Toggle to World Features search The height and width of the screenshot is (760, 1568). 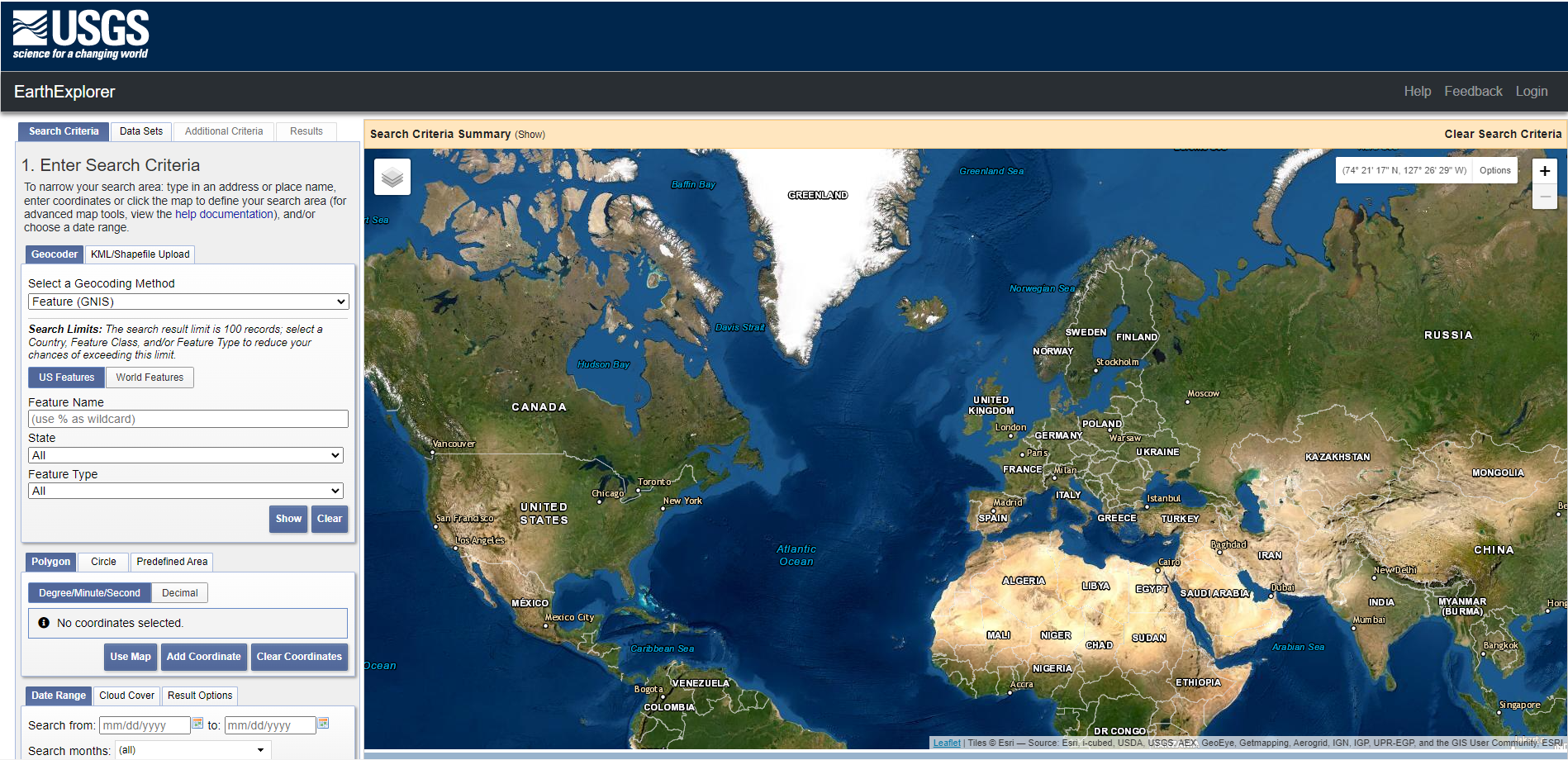pos(150,377)
